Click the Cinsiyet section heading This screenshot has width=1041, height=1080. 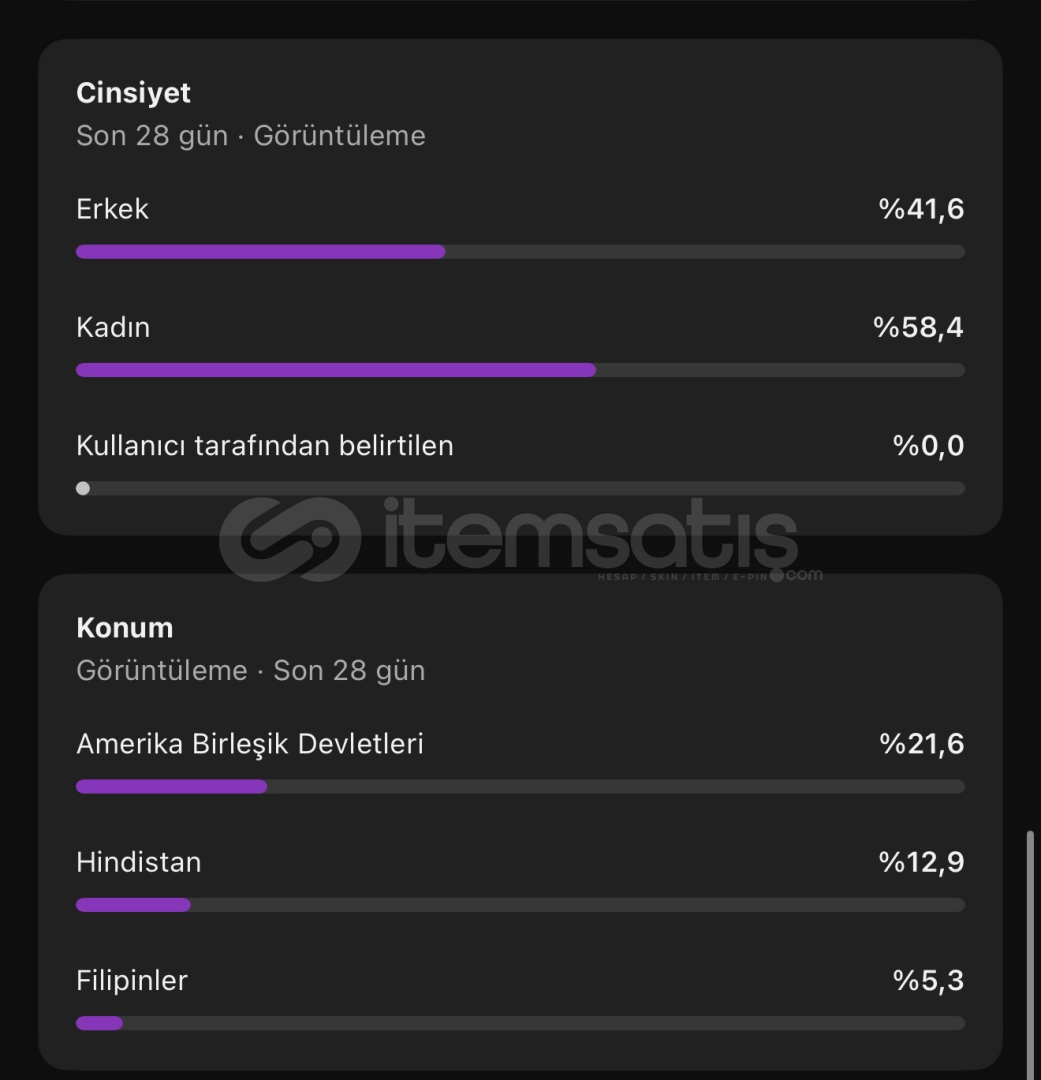point(133,93)
